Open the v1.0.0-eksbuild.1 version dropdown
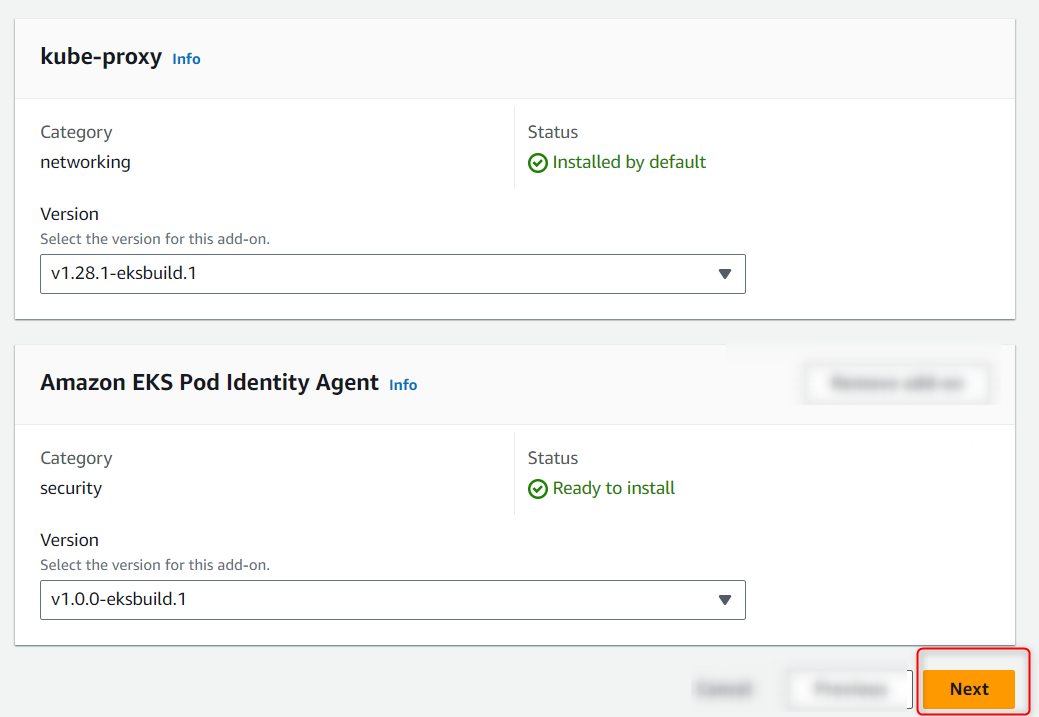Screen dimensions: 1039x717 coord(393,600)
